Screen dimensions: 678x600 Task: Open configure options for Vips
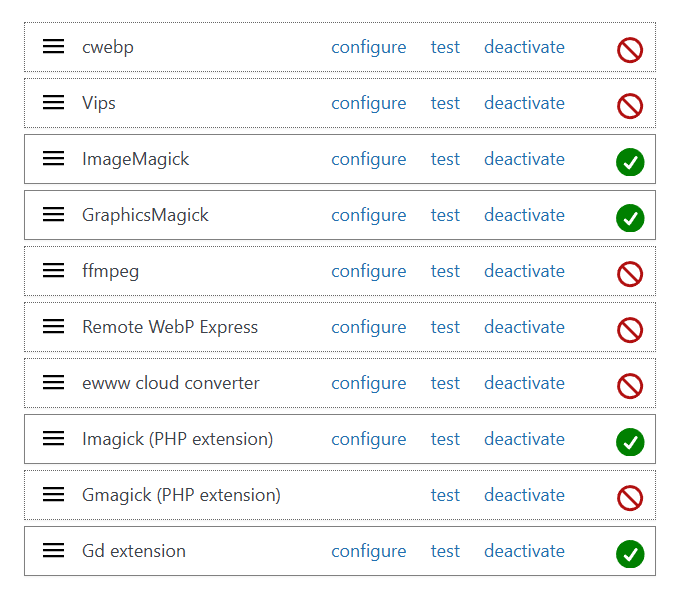click(369, 103)
